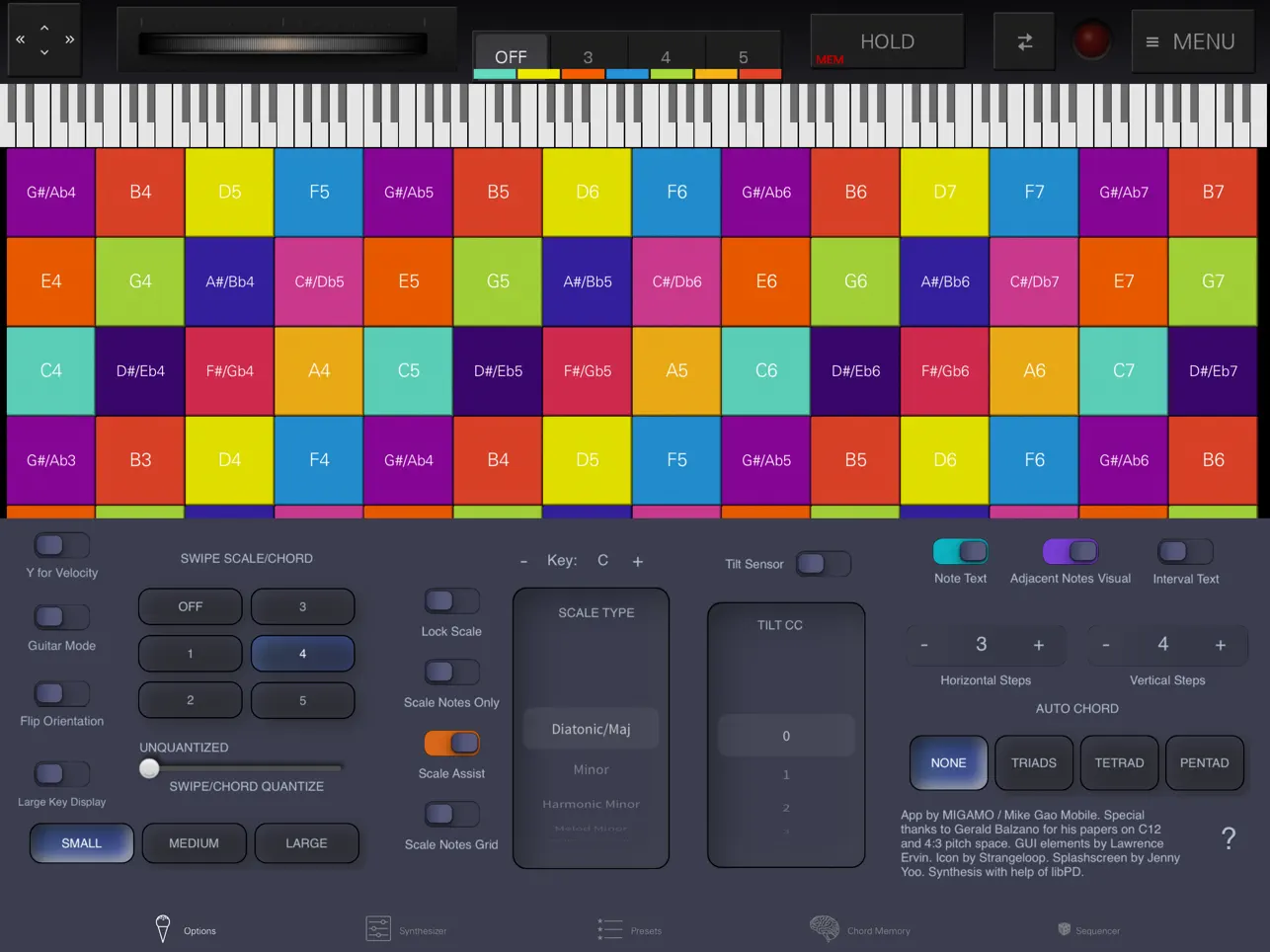Image resolution: width=1270 pixels, height=952 pixels.
Task: Tap the F7 note pad
Action: (x=1034, y=192)
